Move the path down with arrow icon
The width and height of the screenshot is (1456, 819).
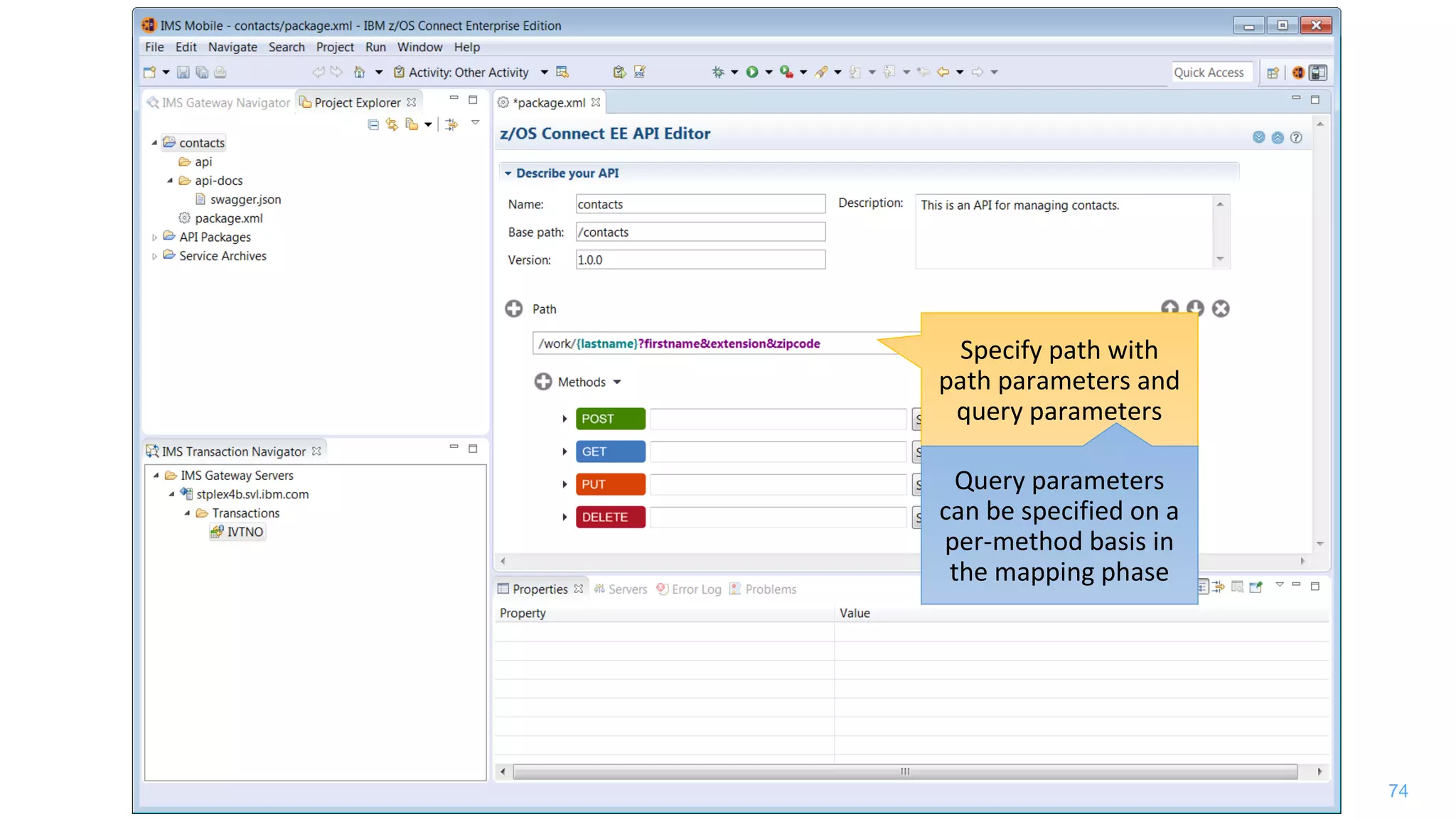point(1195,308)
